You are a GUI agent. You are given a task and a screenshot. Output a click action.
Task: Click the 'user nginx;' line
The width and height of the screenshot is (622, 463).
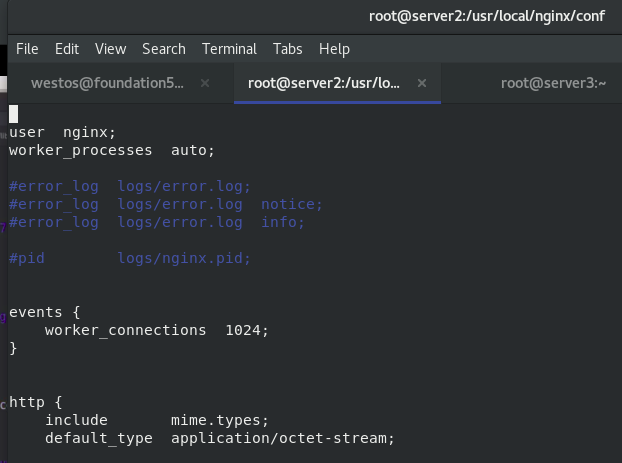click(x=62, y=132)
